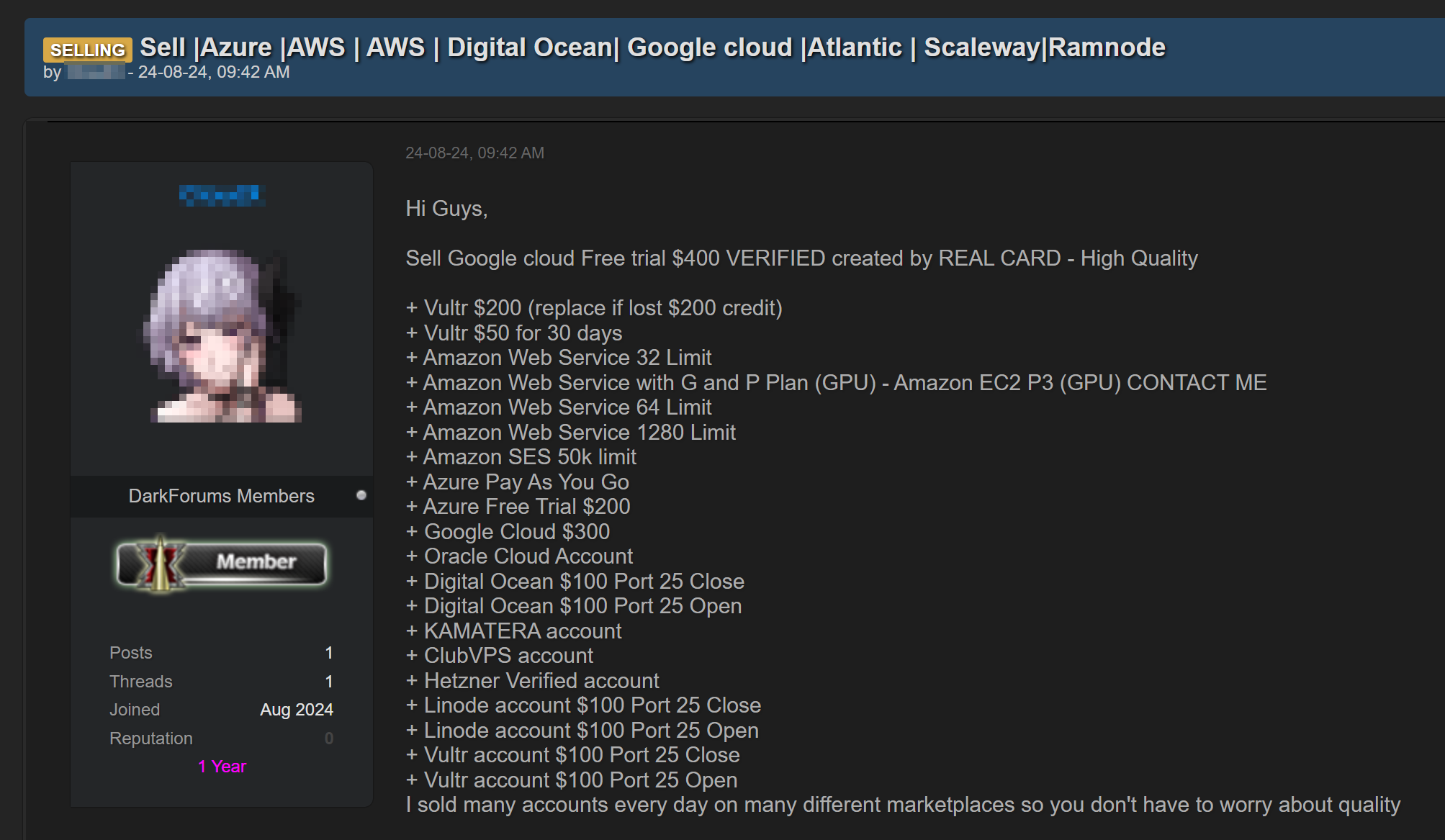1445x840 pixels.
Task: Open the user's Posts count
Action: click(328, 653)
